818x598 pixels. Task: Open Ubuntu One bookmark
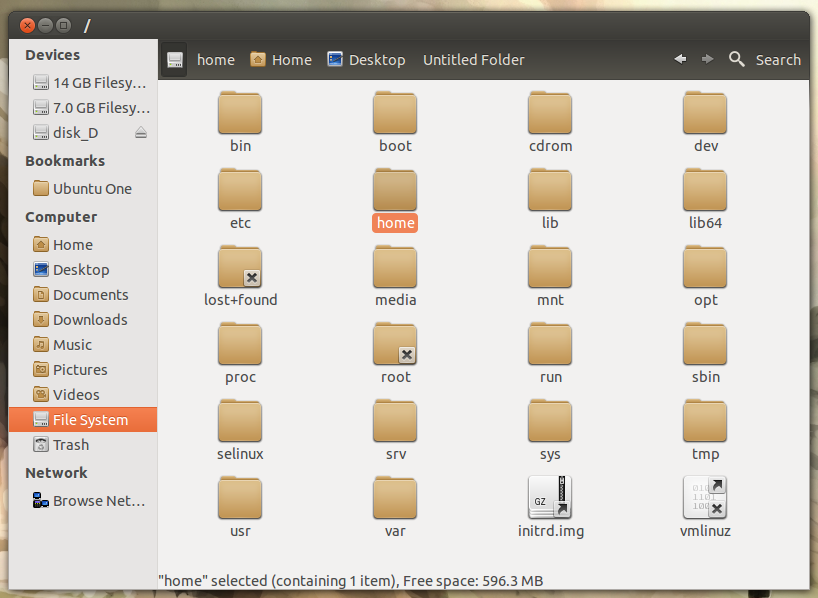pyautogui.click(x=92, y=189)
